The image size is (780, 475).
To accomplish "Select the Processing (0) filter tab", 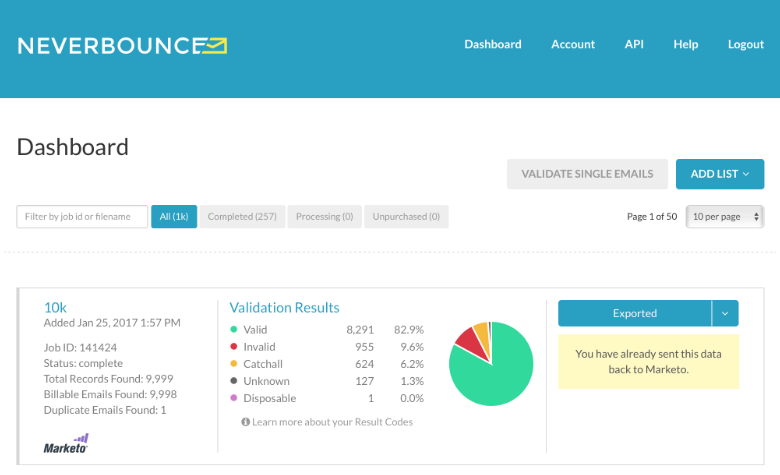I will 324,216.
